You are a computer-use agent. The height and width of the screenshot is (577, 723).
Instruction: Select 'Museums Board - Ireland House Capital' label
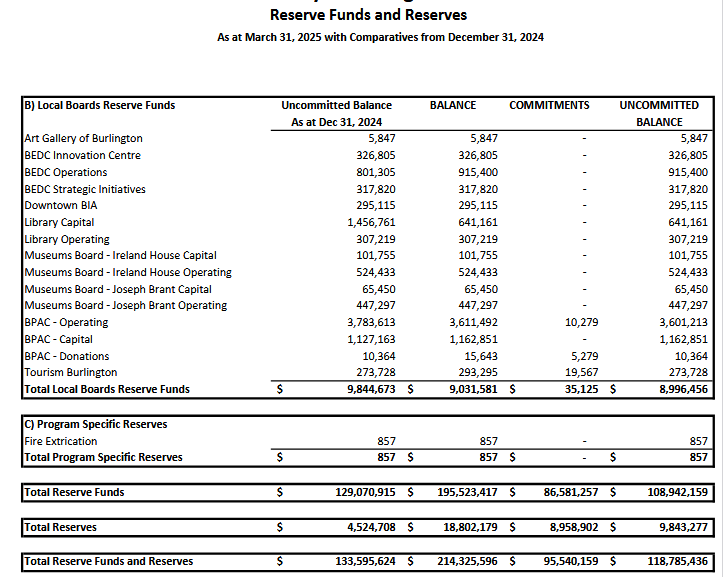(x=120, y=256)
